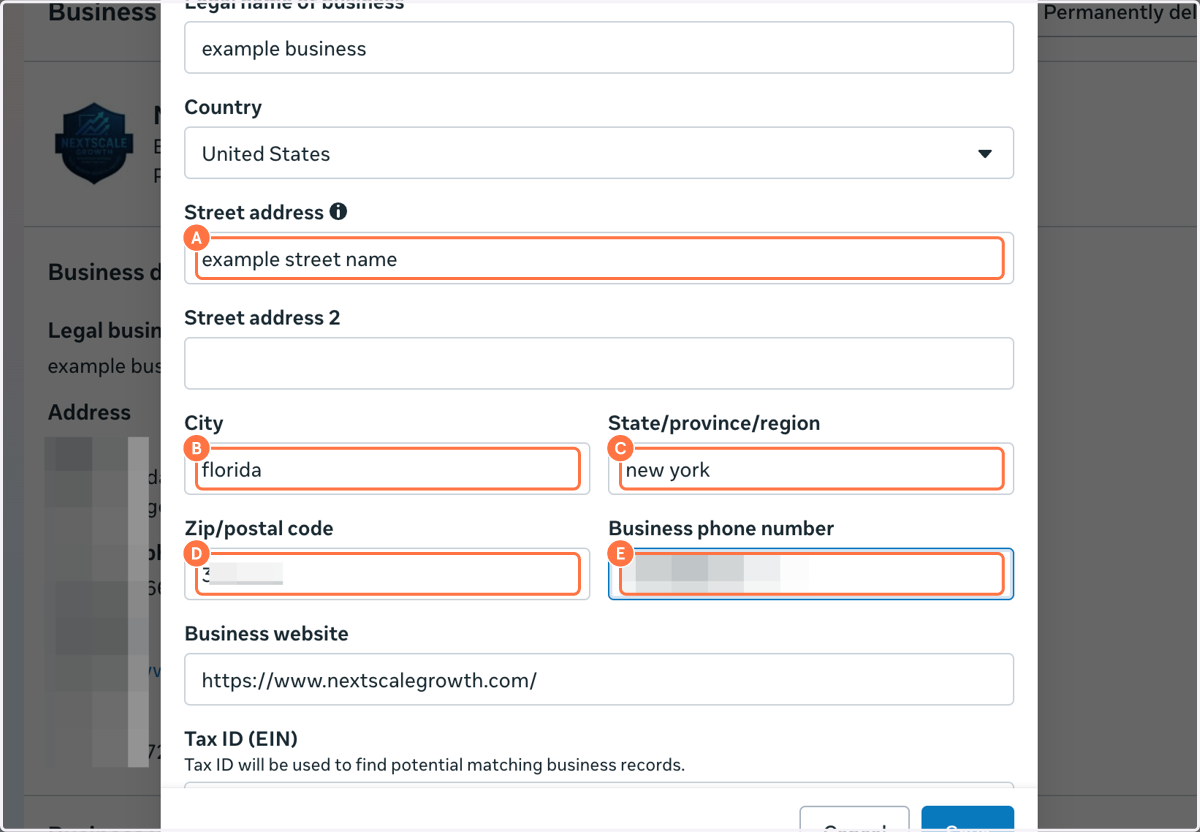Click the Country label text
This screenshot has width=1200, height=832.
click(223, 107)
